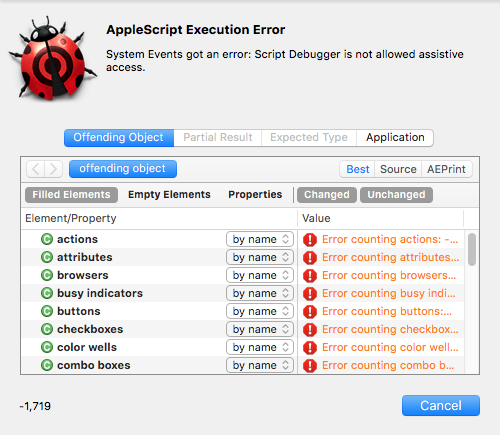Click the vertical scrollbar thumb in the list
Viewport: 500px width, 435px height.
[x=472, y=249]
